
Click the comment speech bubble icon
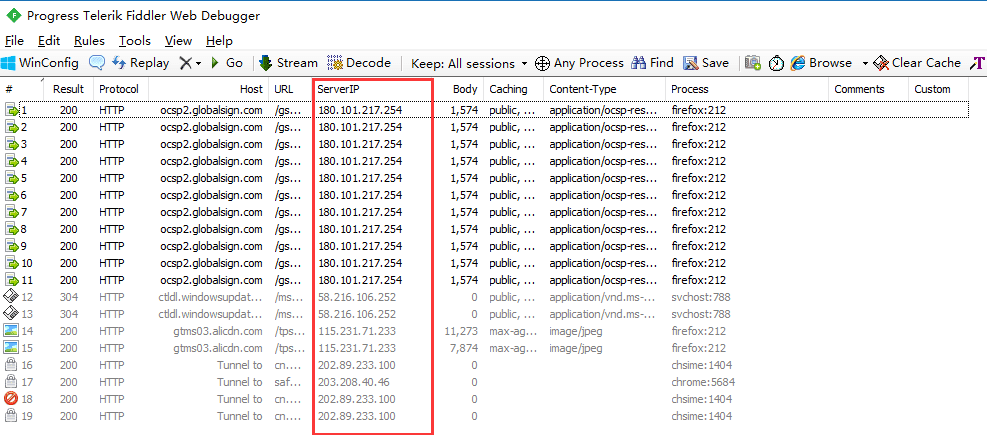(96, 63)
